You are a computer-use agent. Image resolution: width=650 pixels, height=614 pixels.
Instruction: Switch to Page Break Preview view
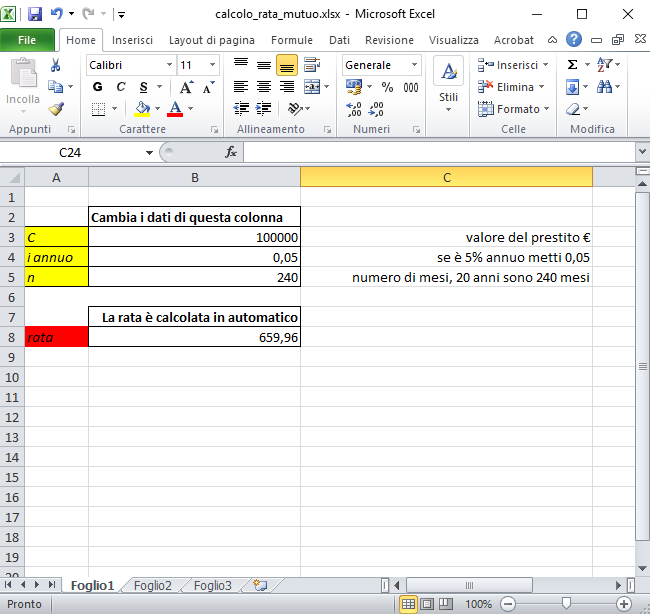446,604
